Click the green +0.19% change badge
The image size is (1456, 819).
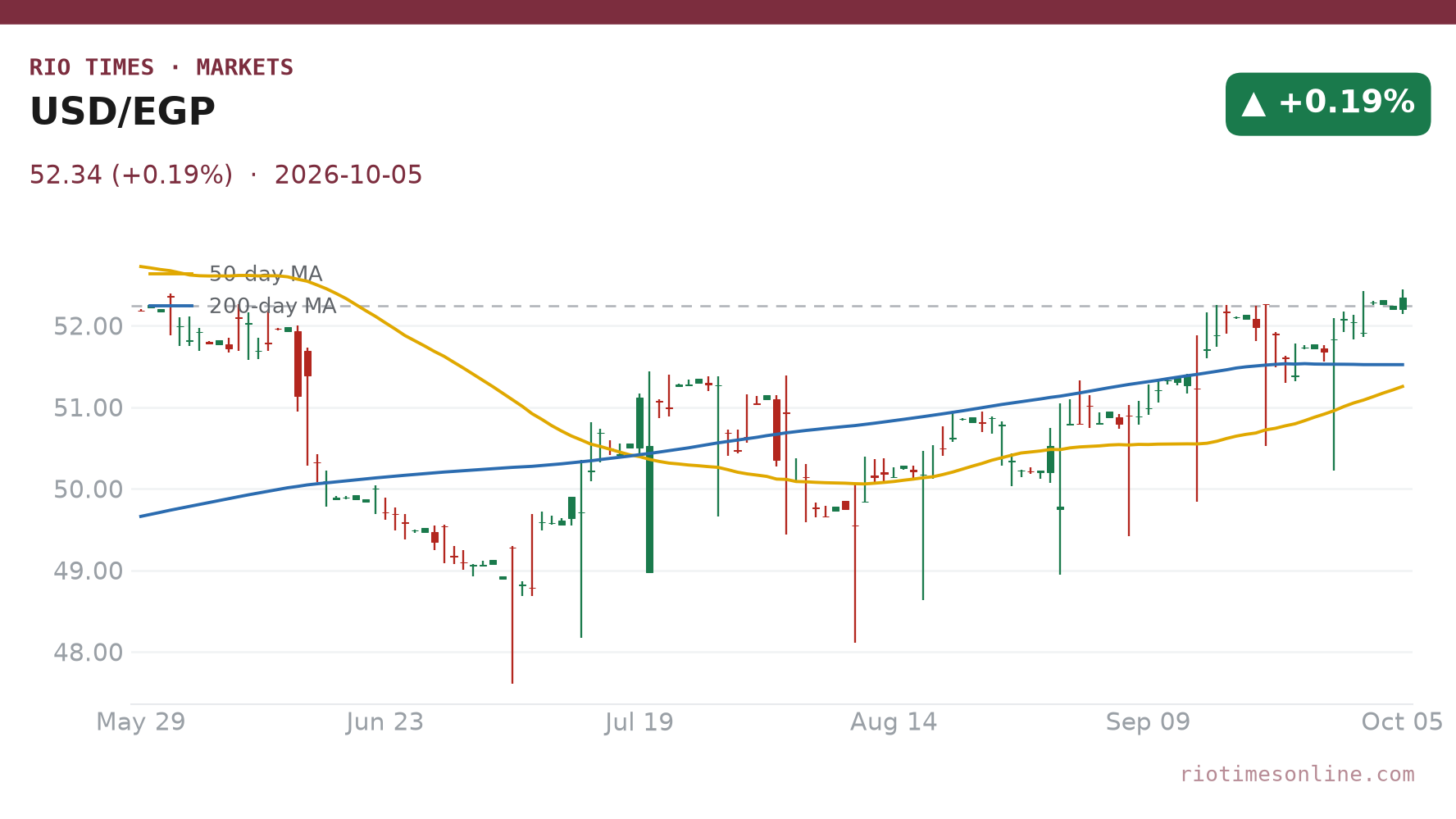tap(1328, 104)
